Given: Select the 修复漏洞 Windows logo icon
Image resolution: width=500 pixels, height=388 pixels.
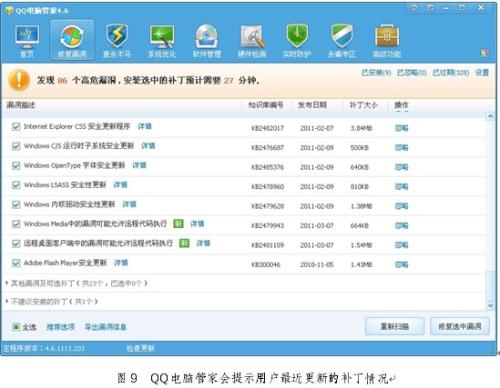Looking at the screenshot, I should [72, 36].
